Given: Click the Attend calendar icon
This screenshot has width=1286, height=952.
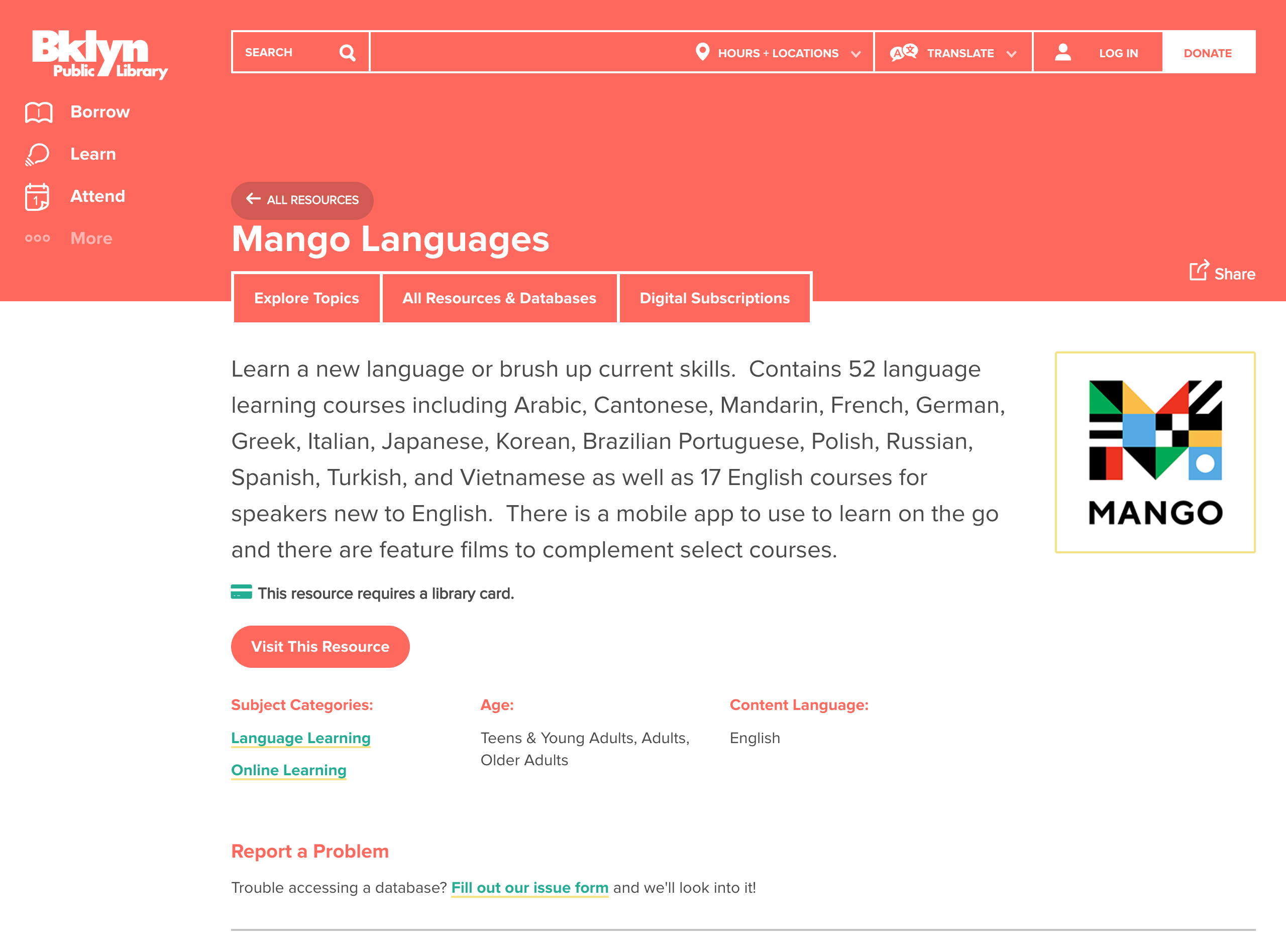Looking at the screenshot, I should click(x=37, y=197).
